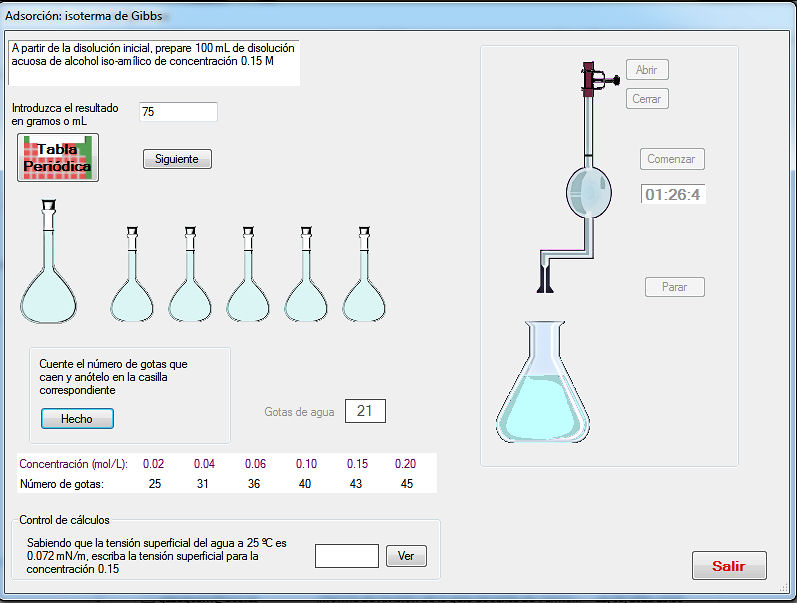The image size is (797, 603).
Task: Click the result input field containing 75
Action: (178, 112)
